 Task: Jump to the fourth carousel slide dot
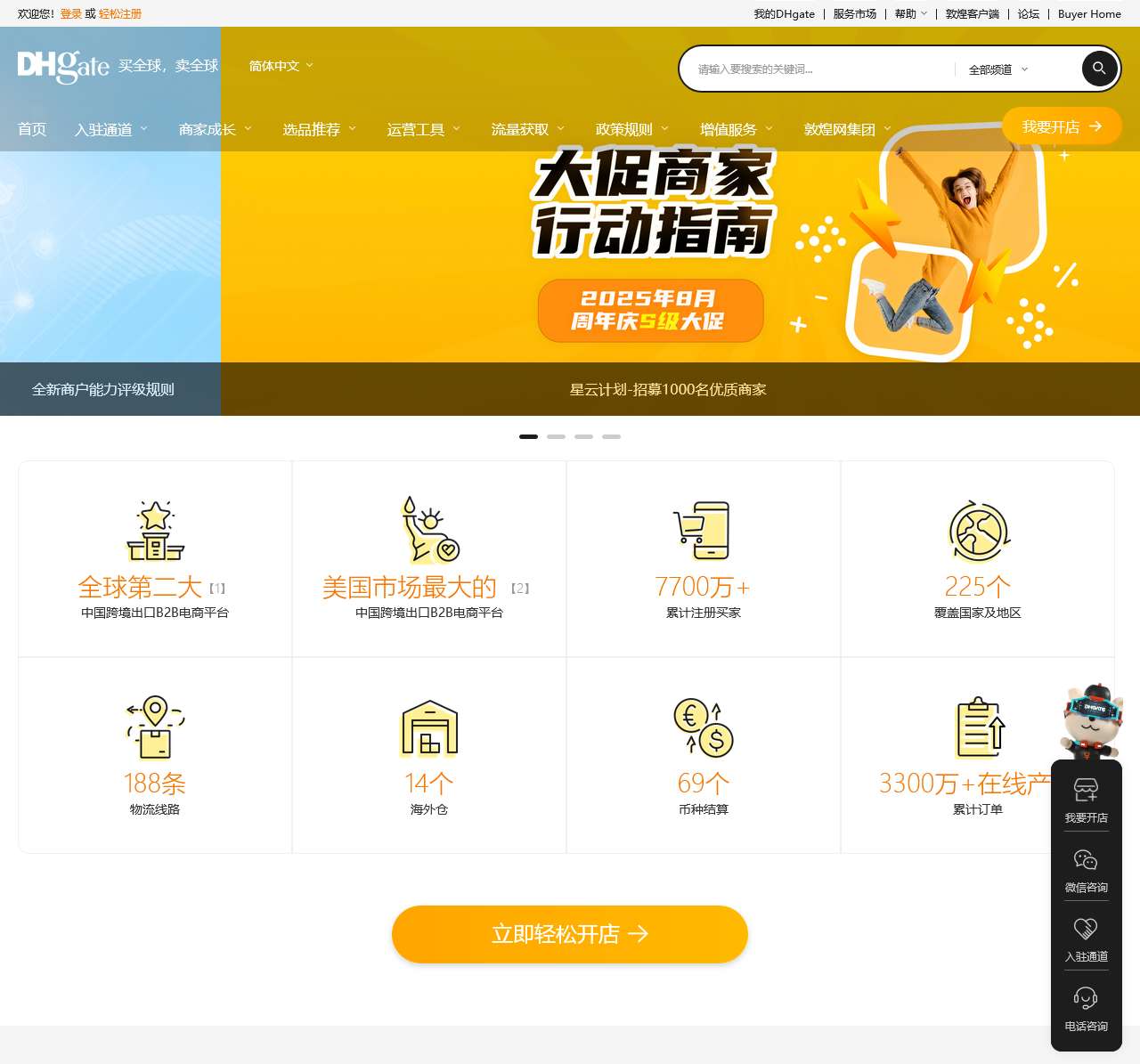611,437
